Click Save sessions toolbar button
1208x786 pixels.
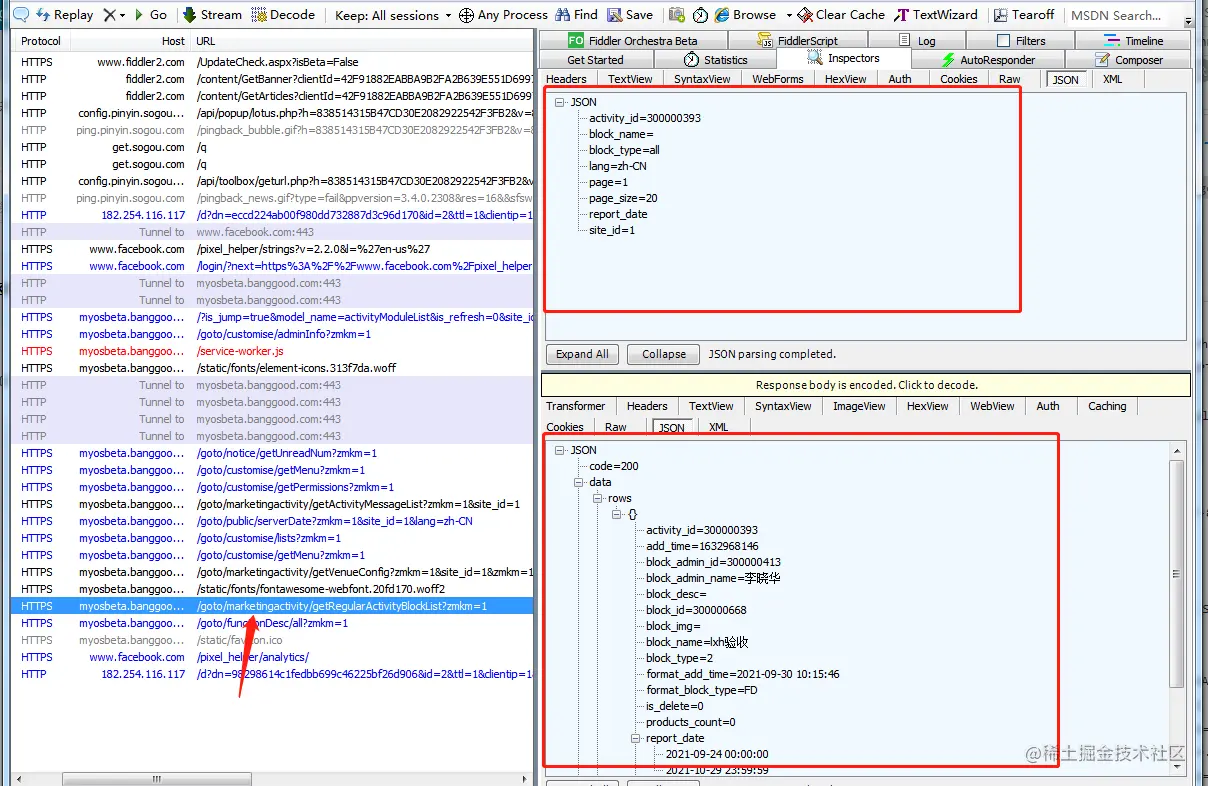629,15
